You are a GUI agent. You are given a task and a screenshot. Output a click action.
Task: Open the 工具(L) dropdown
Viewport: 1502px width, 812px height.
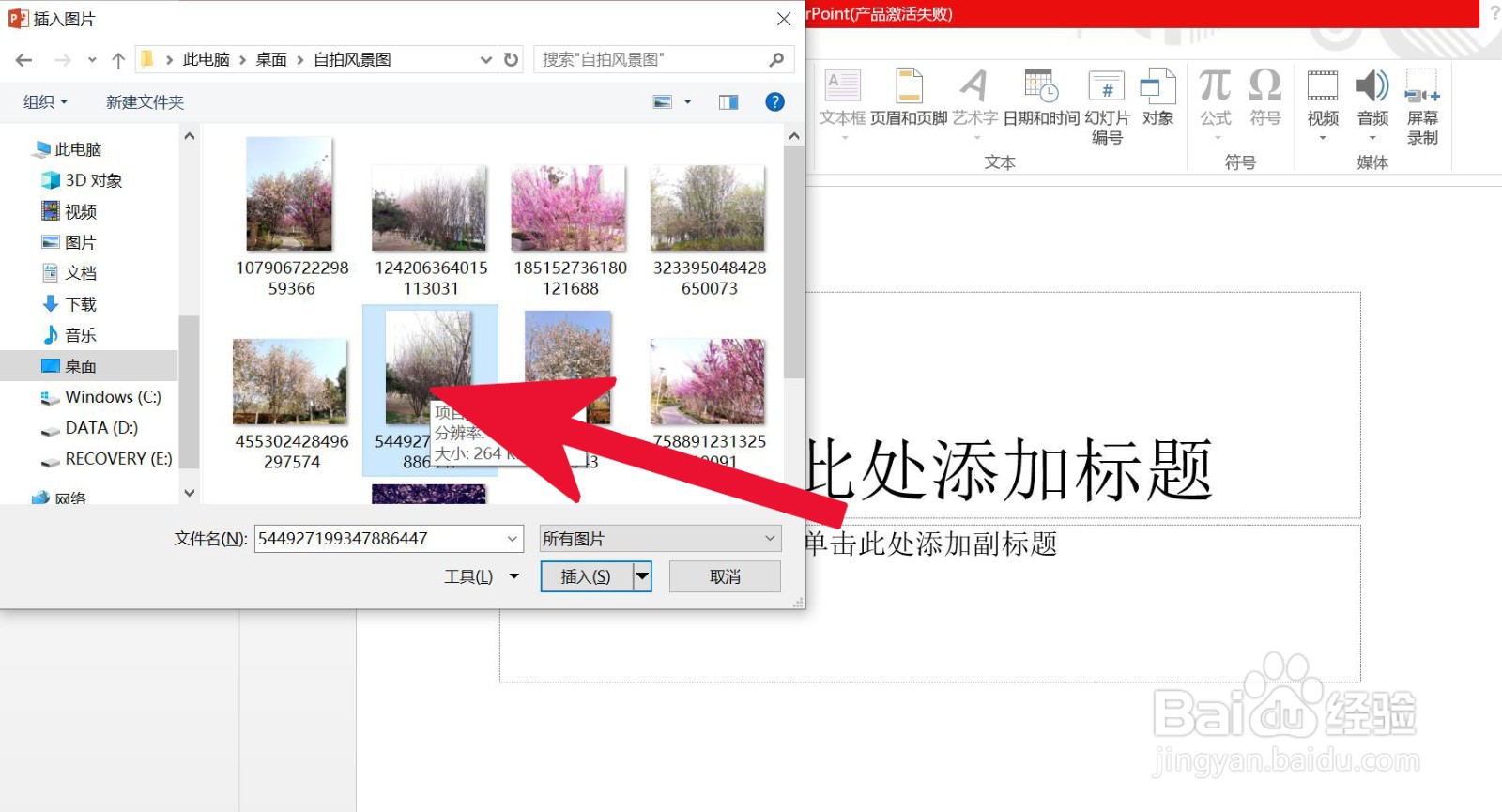482,576
